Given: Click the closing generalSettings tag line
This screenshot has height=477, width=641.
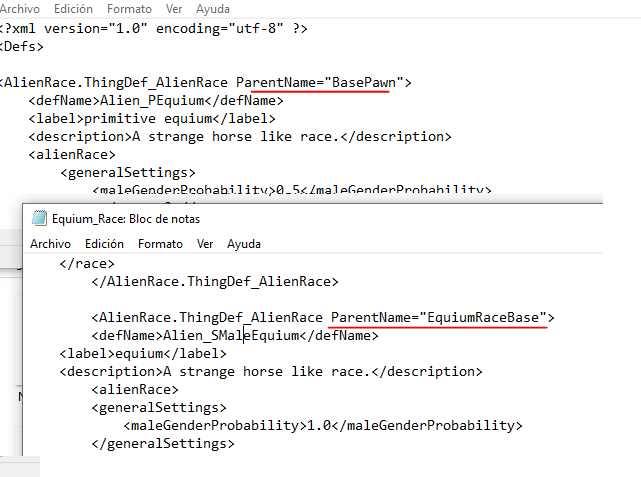Looking at the screenshot, I should click(163, 444).
